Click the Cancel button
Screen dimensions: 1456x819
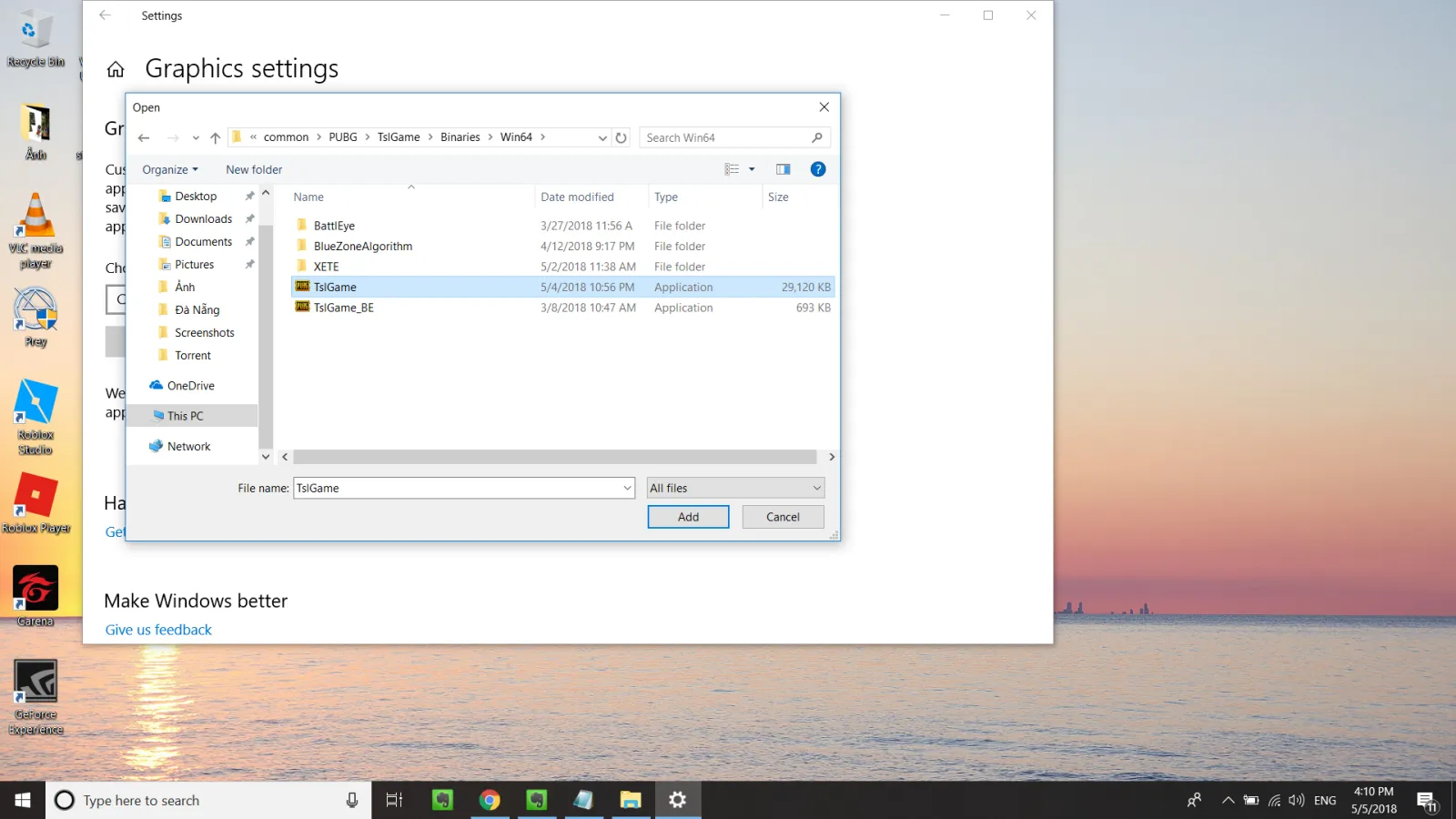(783, 517)
